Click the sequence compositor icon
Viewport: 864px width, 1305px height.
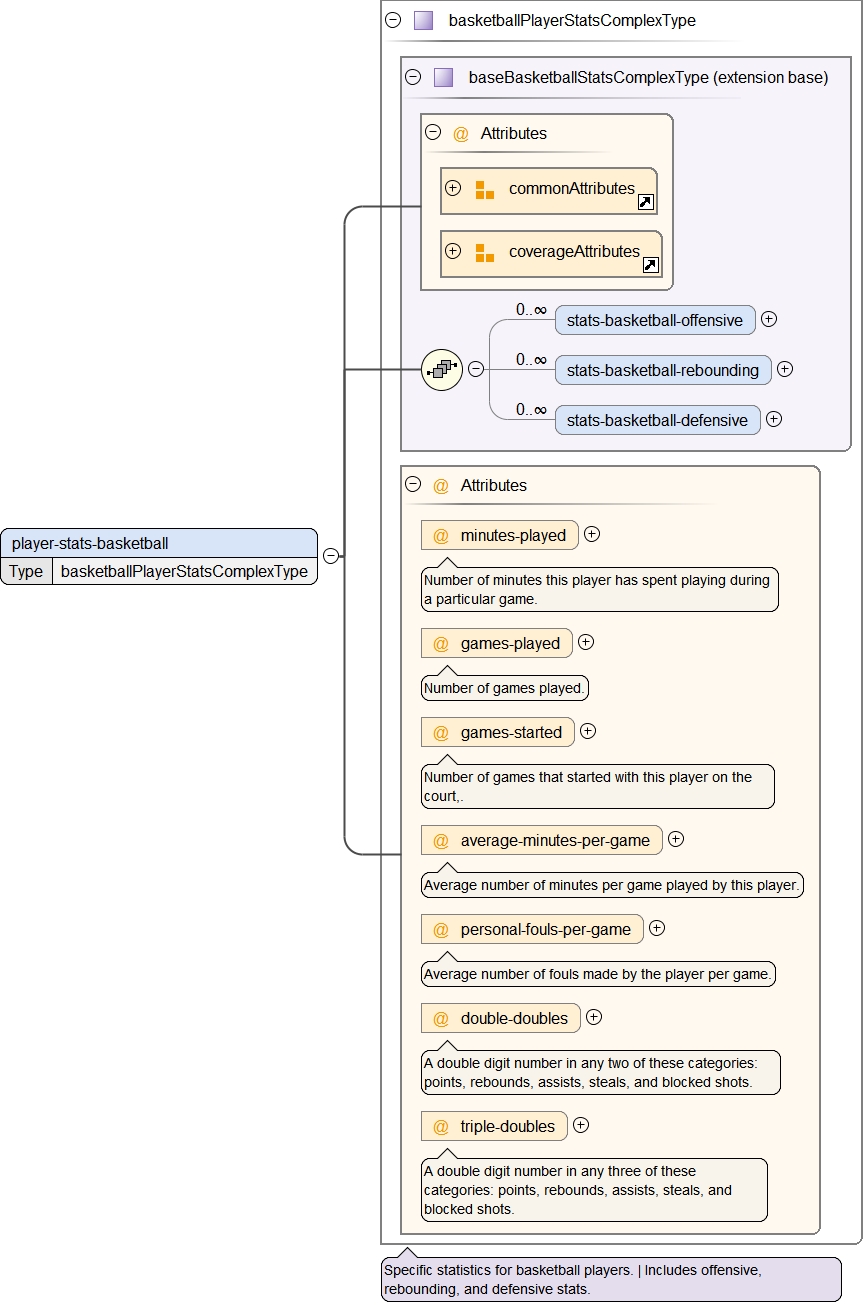(x=441, y=369)
